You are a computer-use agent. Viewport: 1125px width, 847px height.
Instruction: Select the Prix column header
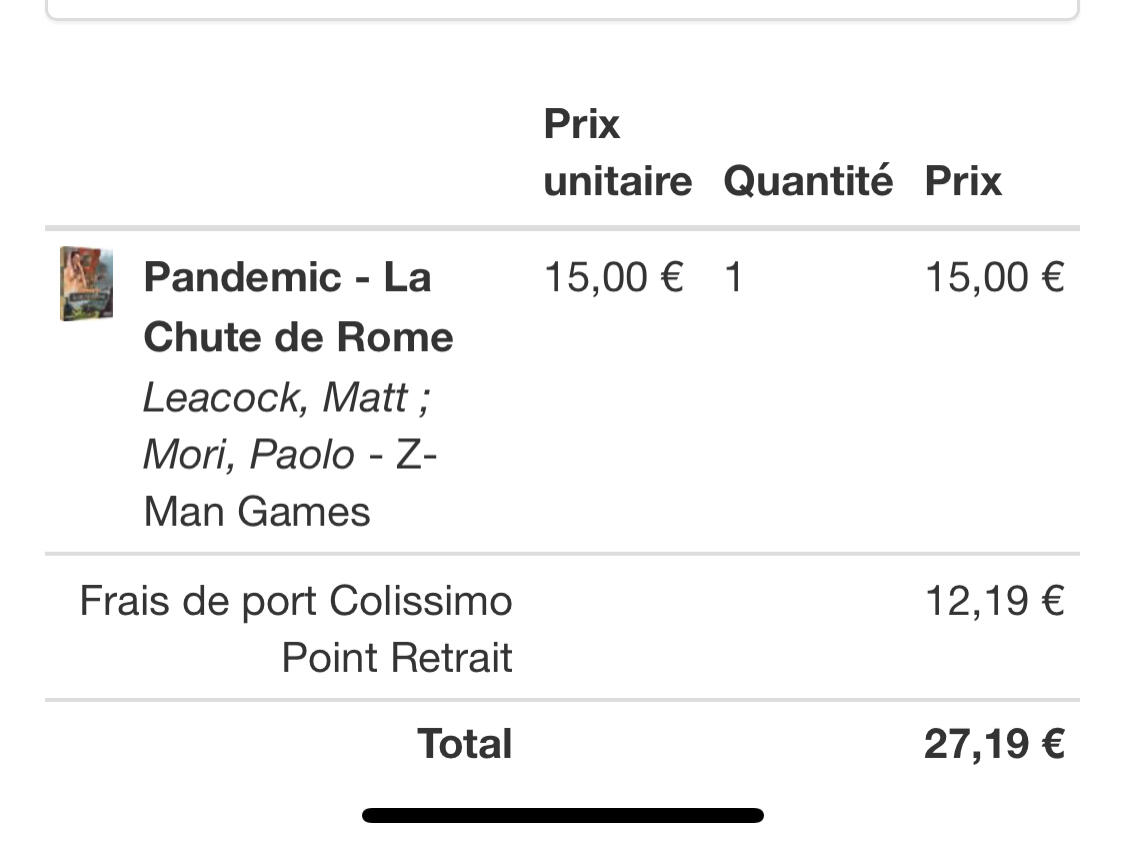963,180
